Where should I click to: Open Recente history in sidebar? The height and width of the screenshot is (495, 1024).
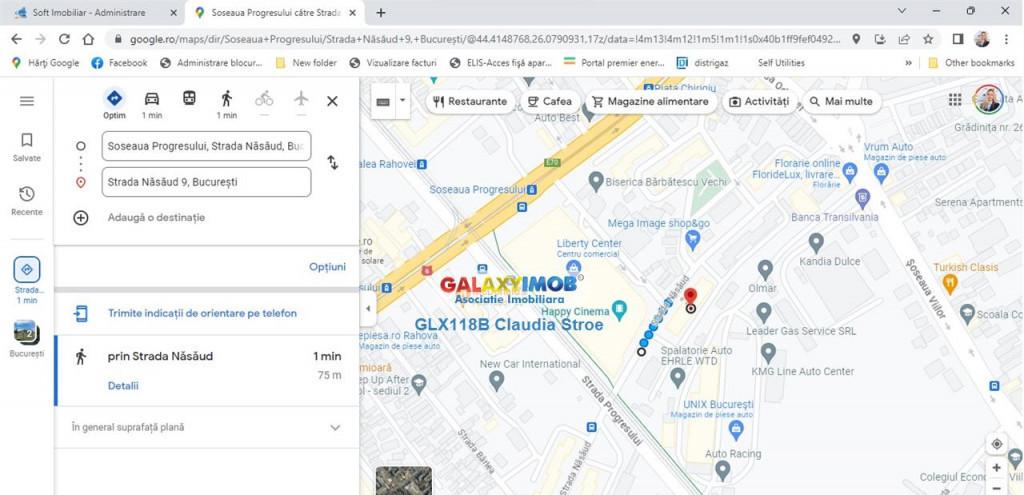click(27, 200)
